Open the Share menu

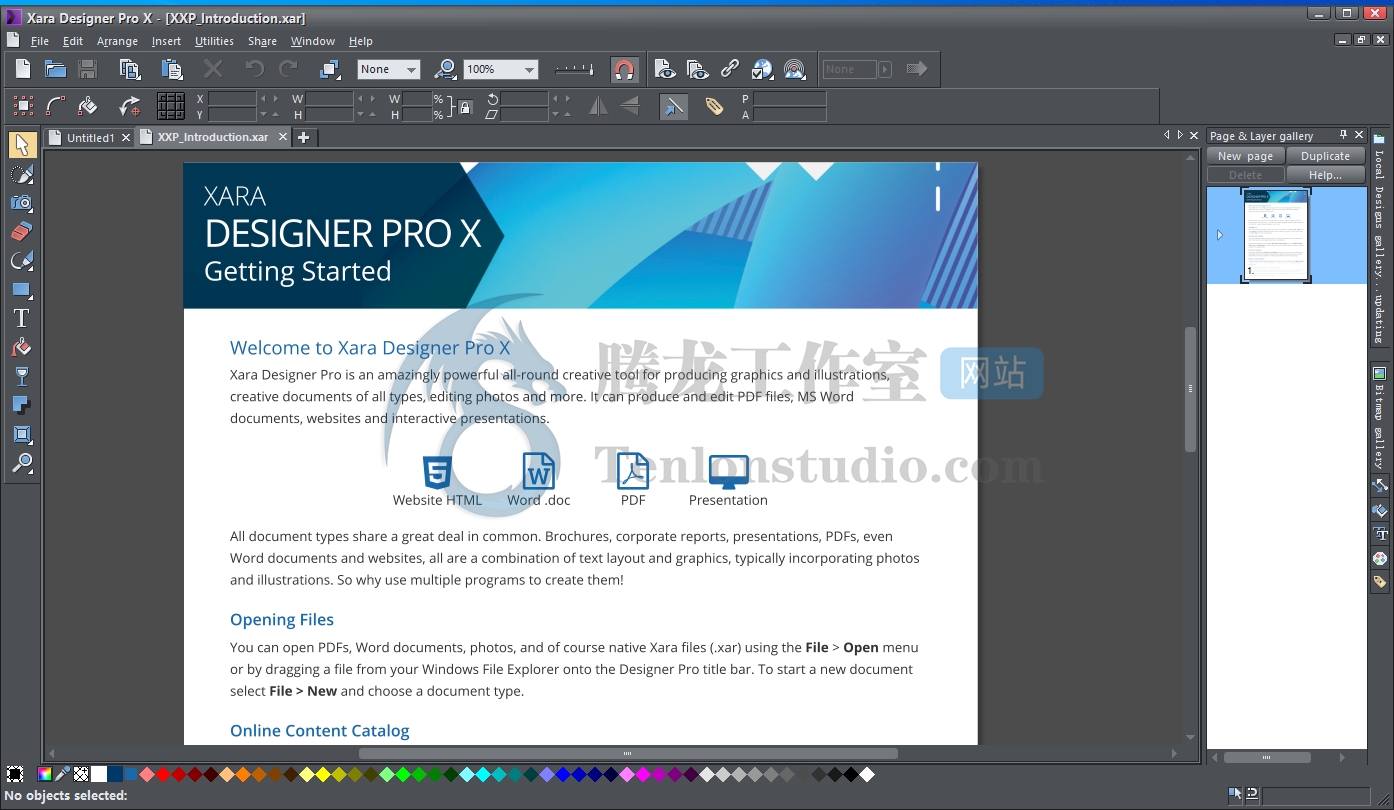pos(262,41)
